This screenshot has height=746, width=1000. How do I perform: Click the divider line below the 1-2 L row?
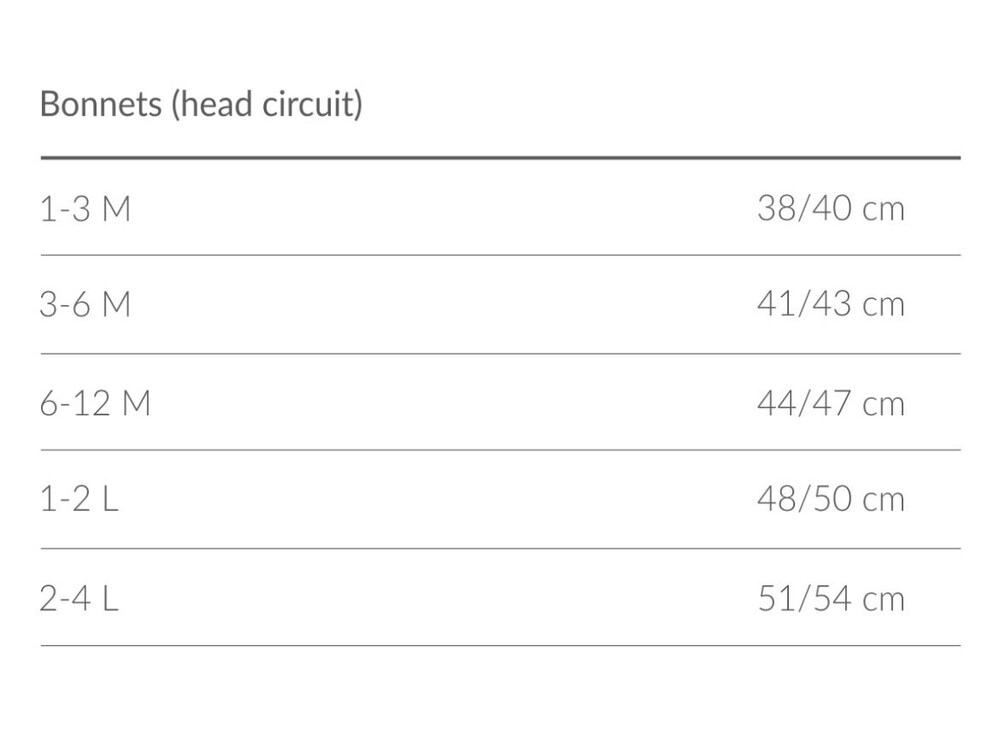[x=500, y=548]
